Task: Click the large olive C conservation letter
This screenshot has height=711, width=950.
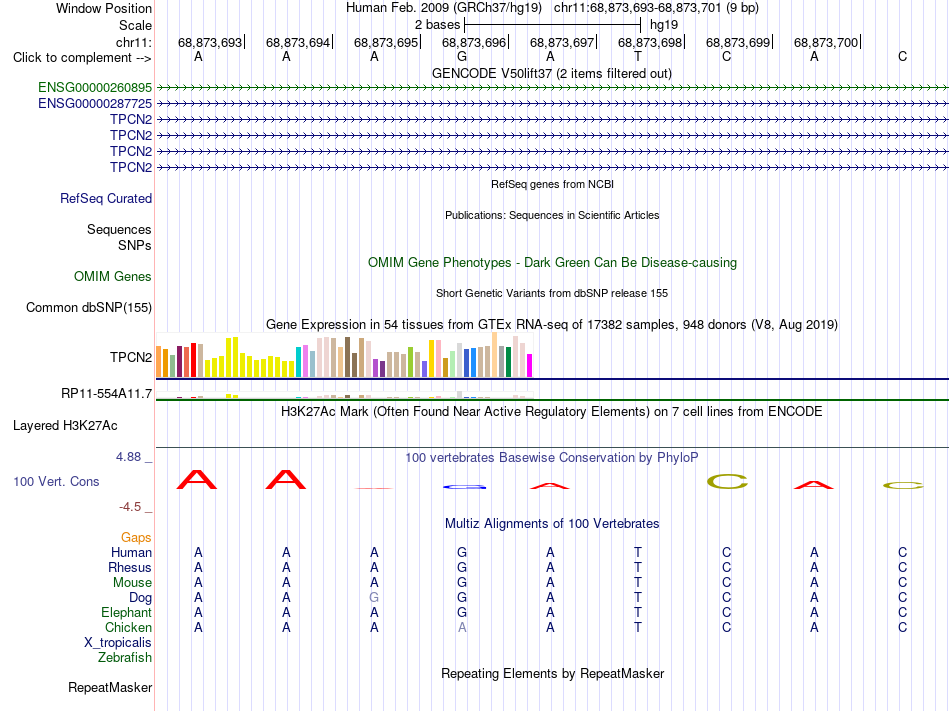Action: [x=727, y=482]
